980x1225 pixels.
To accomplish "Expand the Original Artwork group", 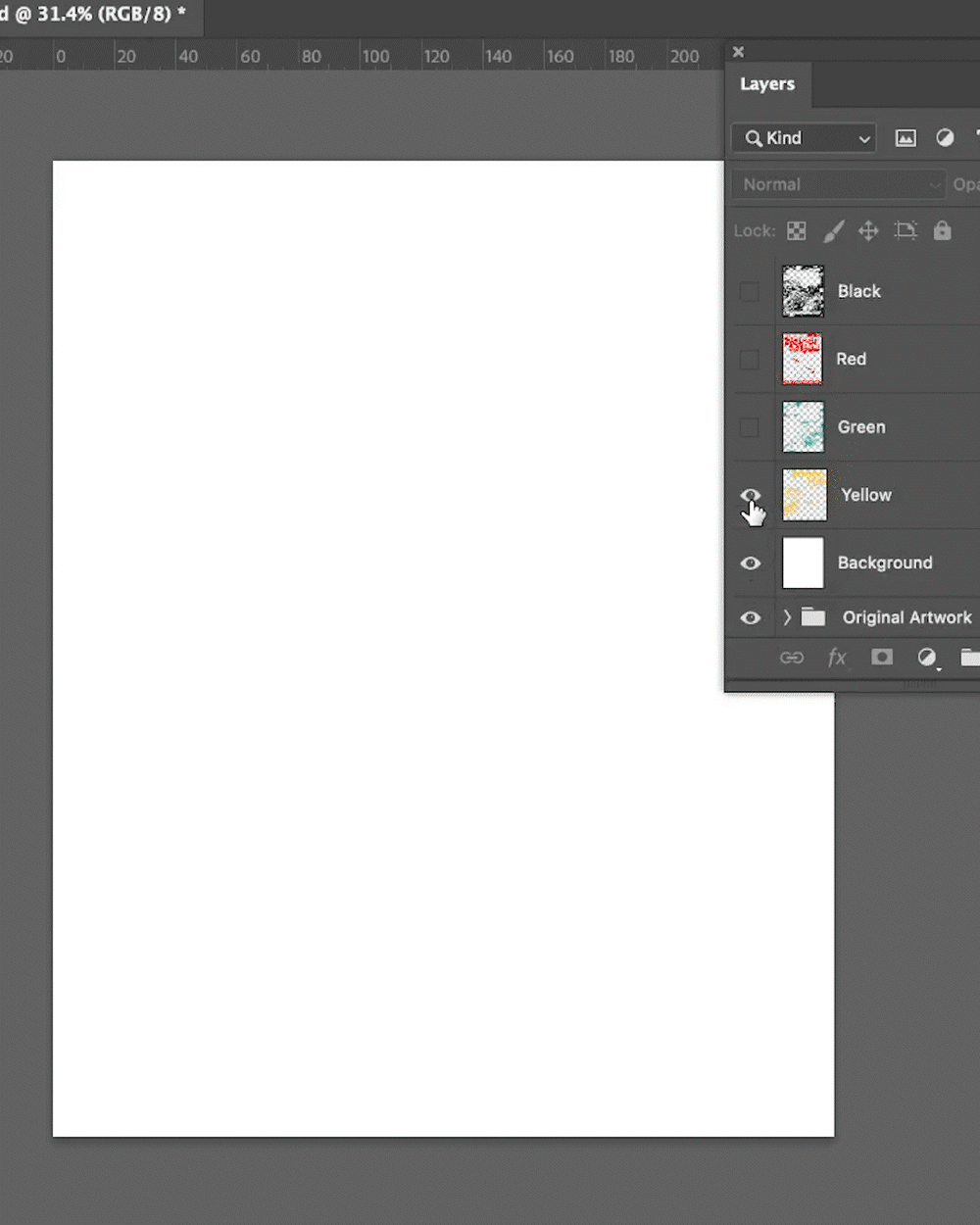I will pyautogui.click(x=787, y=617).
